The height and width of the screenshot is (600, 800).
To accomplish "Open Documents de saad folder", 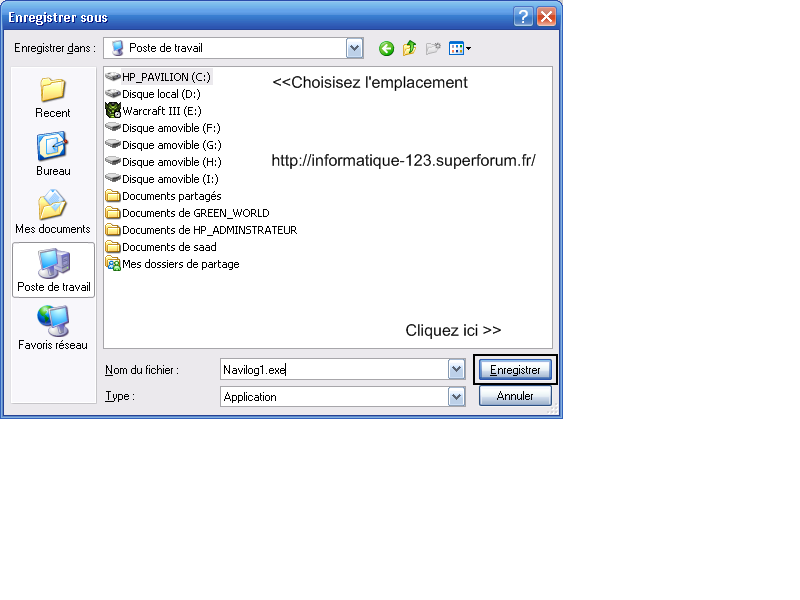I will click(161, 247).
